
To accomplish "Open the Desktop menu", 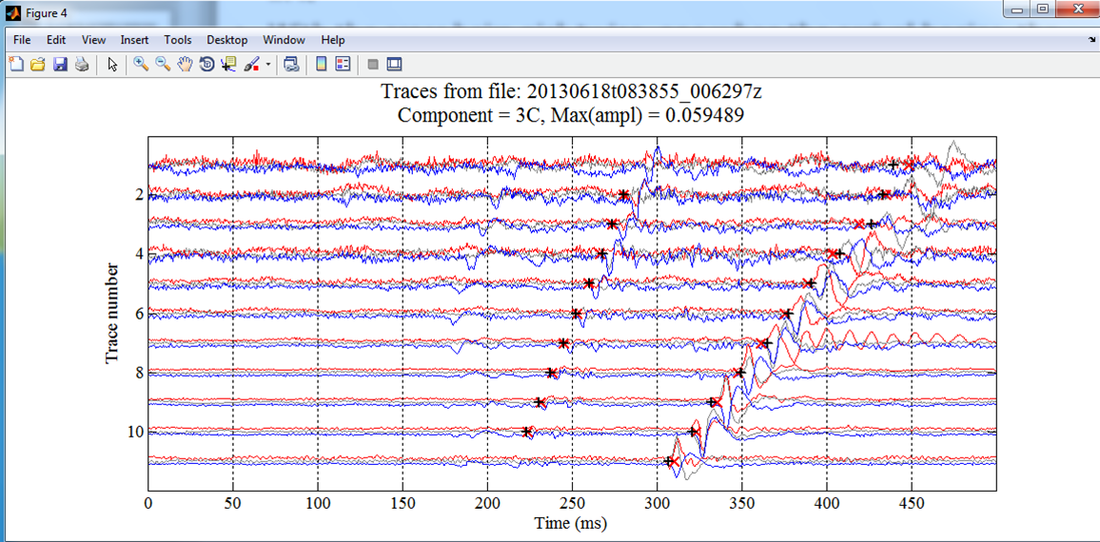I will pyautogui.click(x=227, y=40).
